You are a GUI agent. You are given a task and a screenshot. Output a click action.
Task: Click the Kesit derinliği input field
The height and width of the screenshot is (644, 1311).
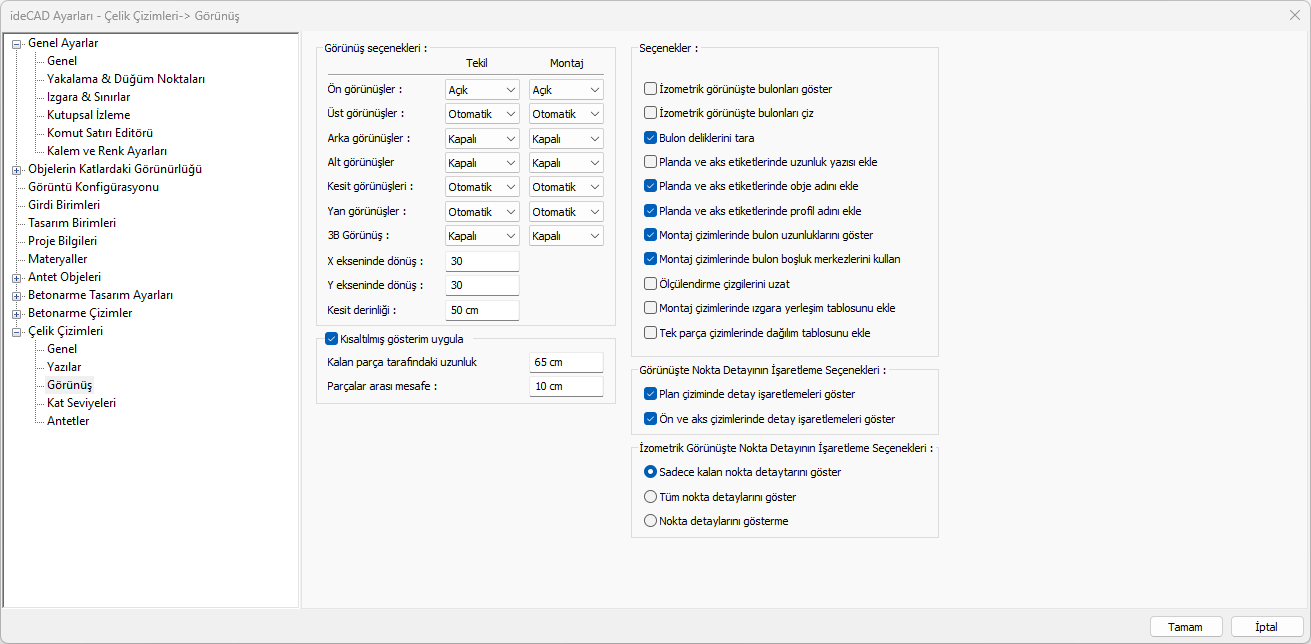[x=482, y=310]
